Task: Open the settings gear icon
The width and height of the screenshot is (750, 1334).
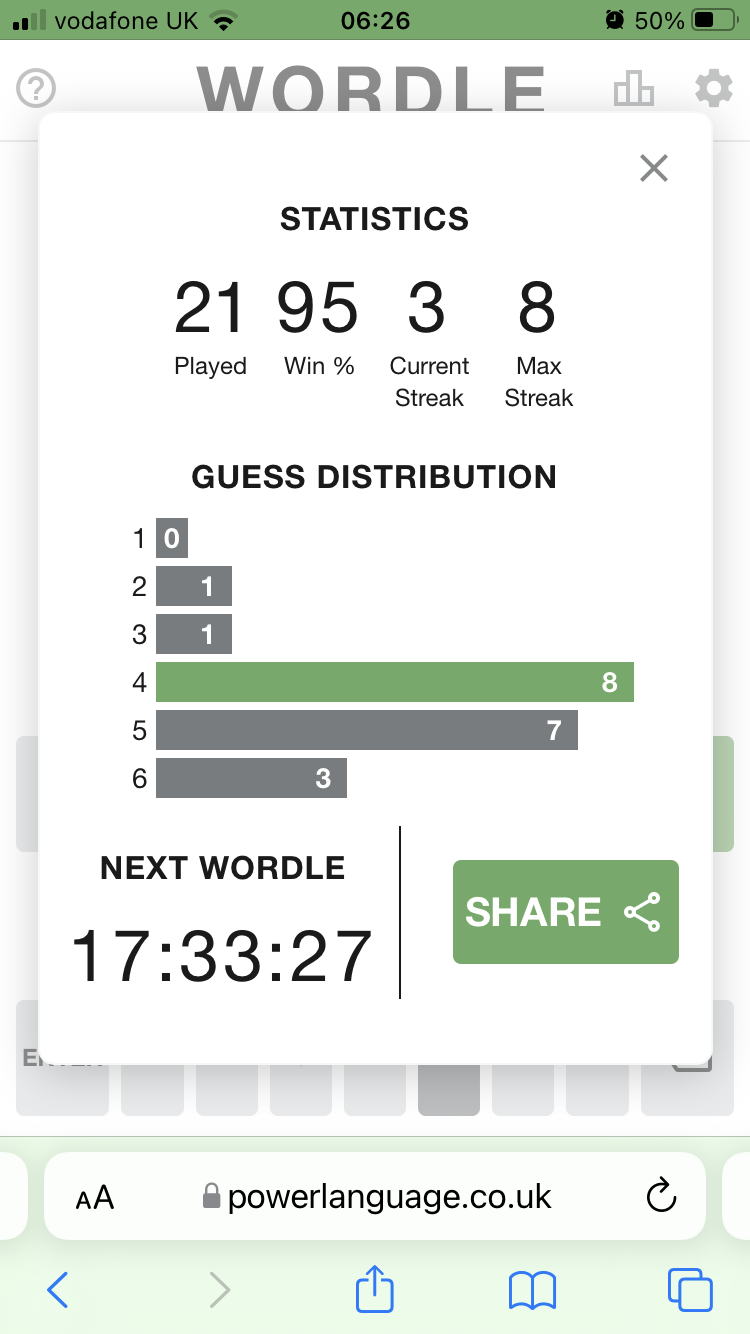Action: (x=714, y=89)
